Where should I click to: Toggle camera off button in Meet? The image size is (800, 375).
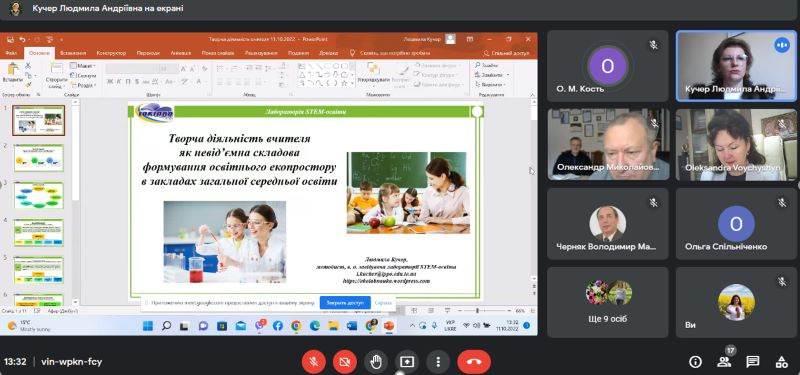pos(345,362)
